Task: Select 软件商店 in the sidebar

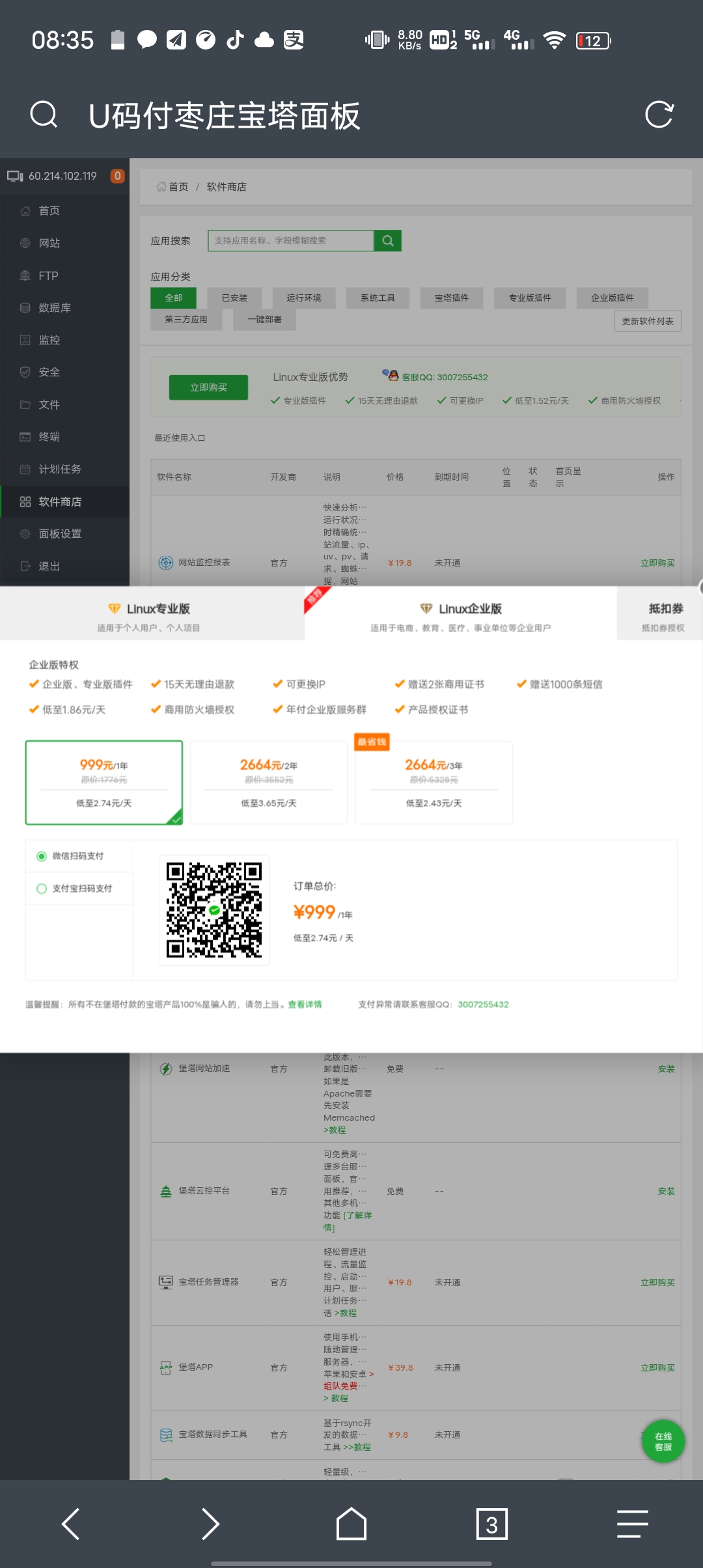Action: click(x=65, y=501)
